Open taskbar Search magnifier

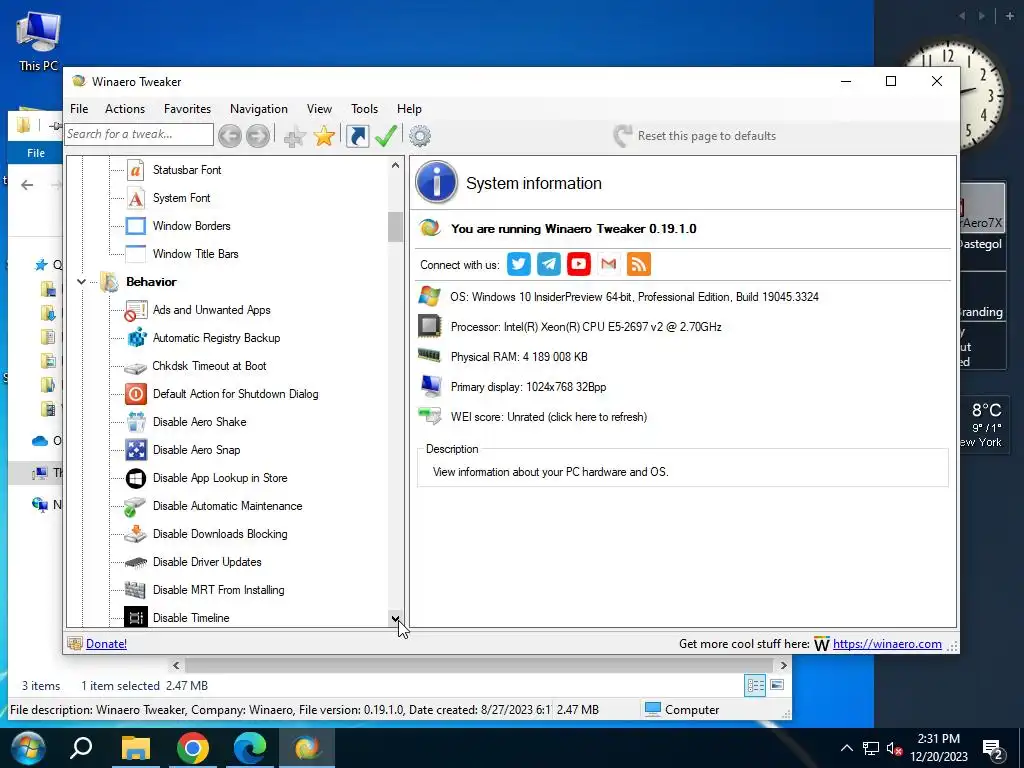pyautogui.click(x=82, y=748)
